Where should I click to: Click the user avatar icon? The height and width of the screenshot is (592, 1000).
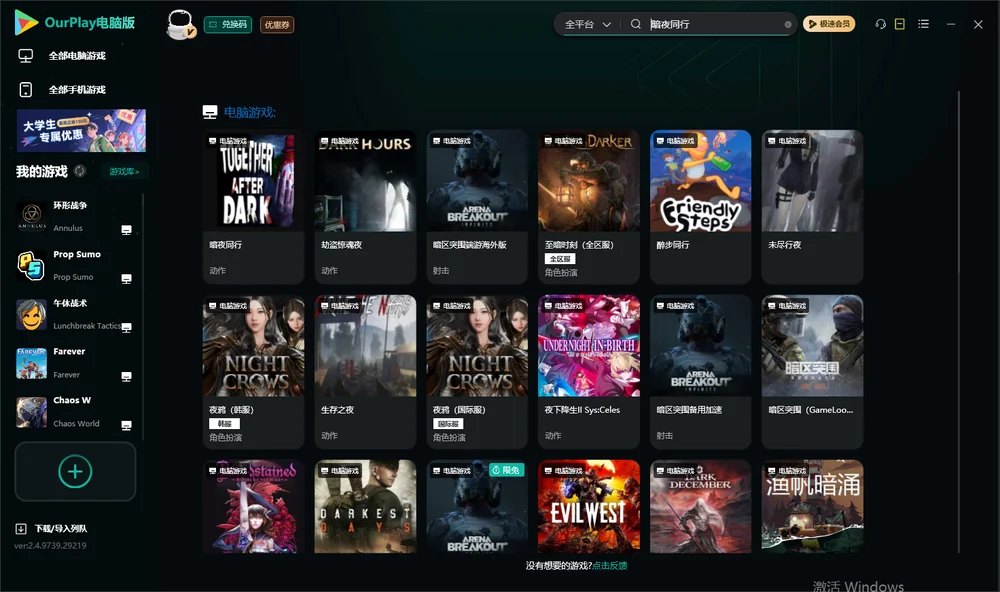[x=180, y=24]
